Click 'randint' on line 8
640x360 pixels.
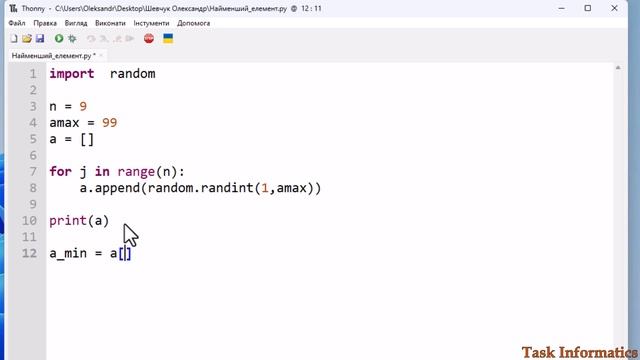[227, 188]
